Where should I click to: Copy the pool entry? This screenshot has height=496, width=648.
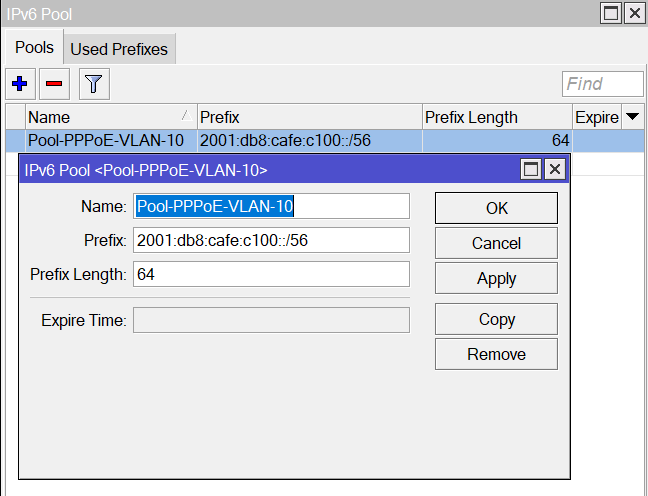click(496, 320)
